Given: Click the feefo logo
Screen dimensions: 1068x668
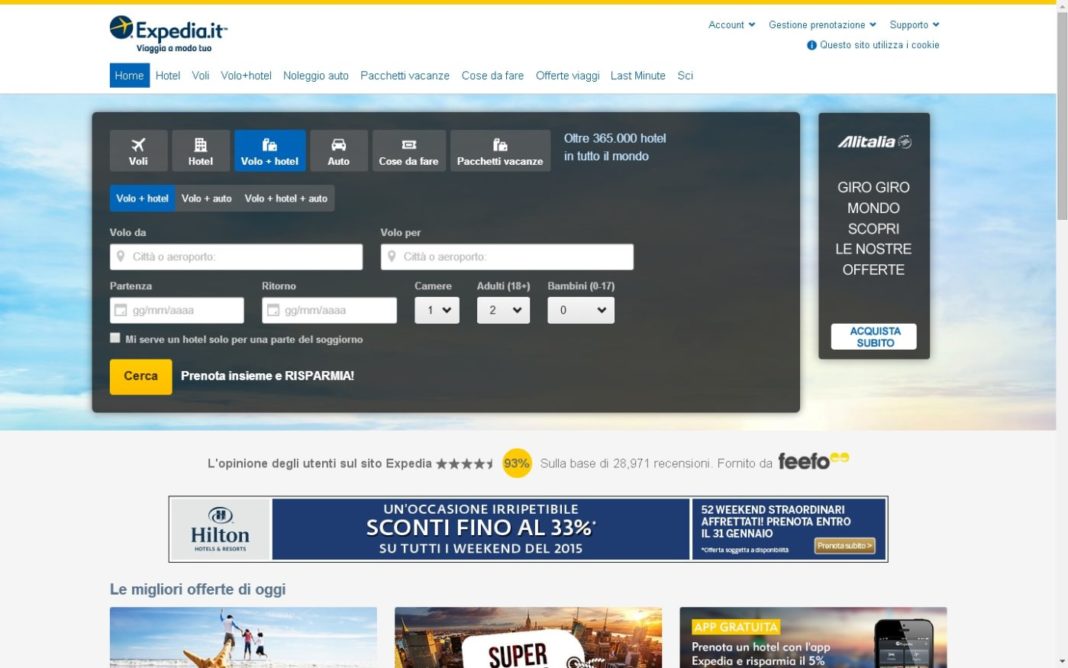Looking at the screenshot, I should tap(813, 462).
